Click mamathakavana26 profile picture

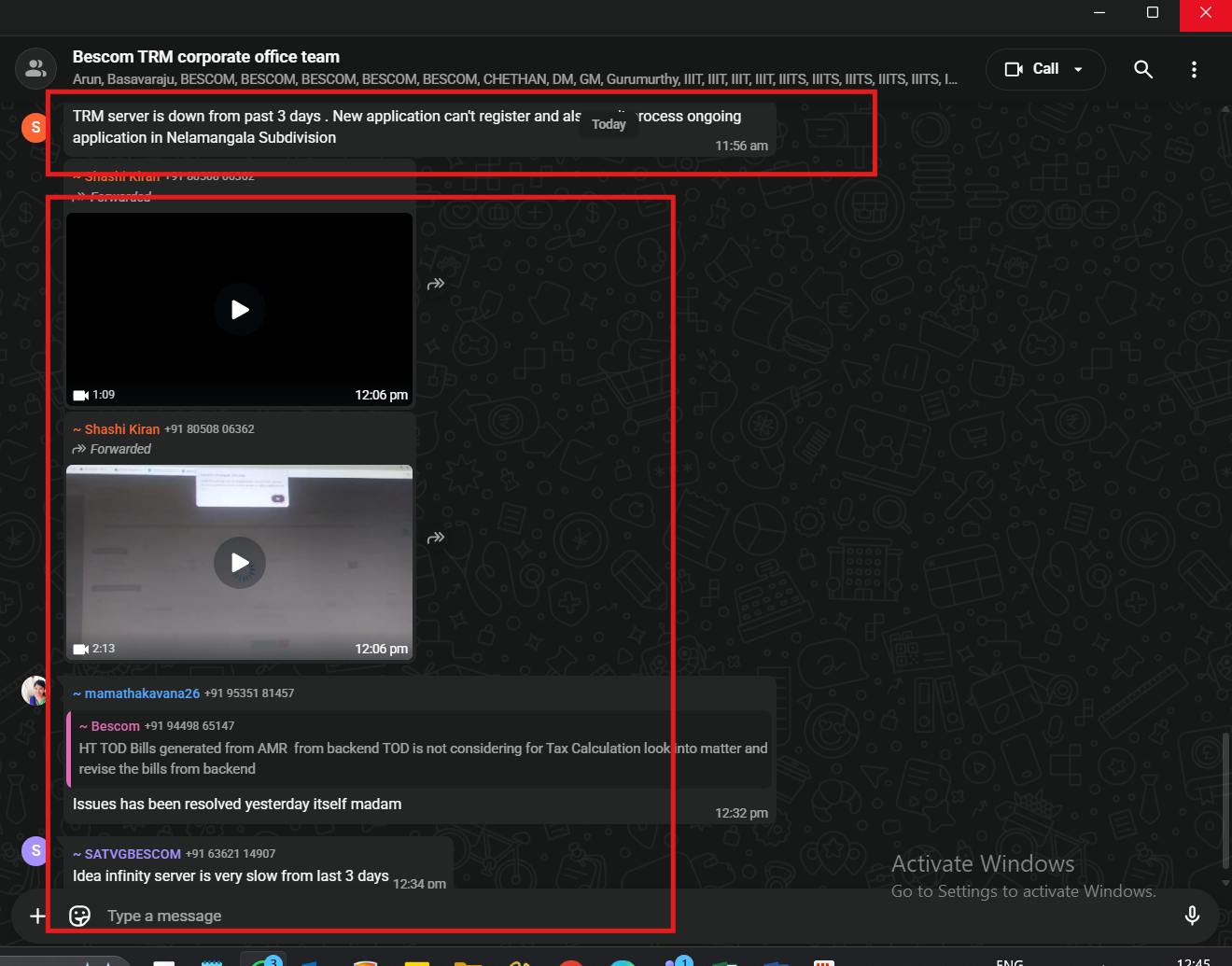(x=35, y=691)
